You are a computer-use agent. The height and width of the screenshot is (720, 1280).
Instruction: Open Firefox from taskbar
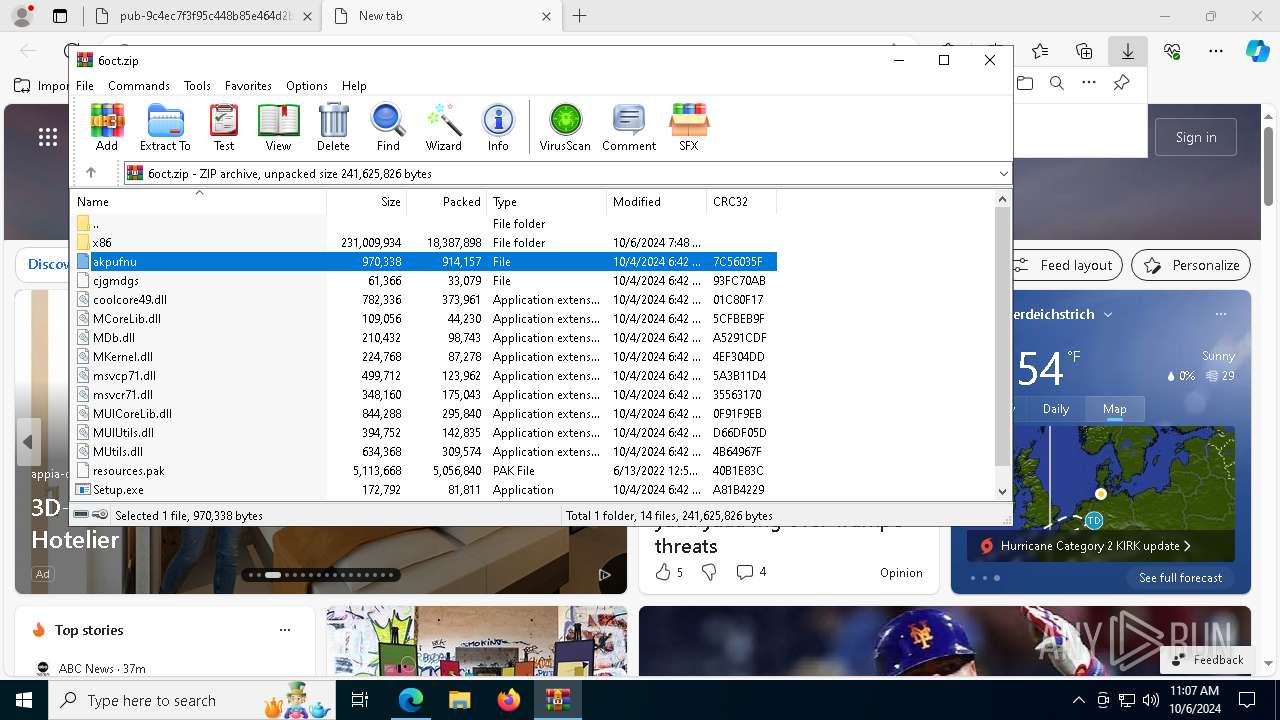click(508, 700)
